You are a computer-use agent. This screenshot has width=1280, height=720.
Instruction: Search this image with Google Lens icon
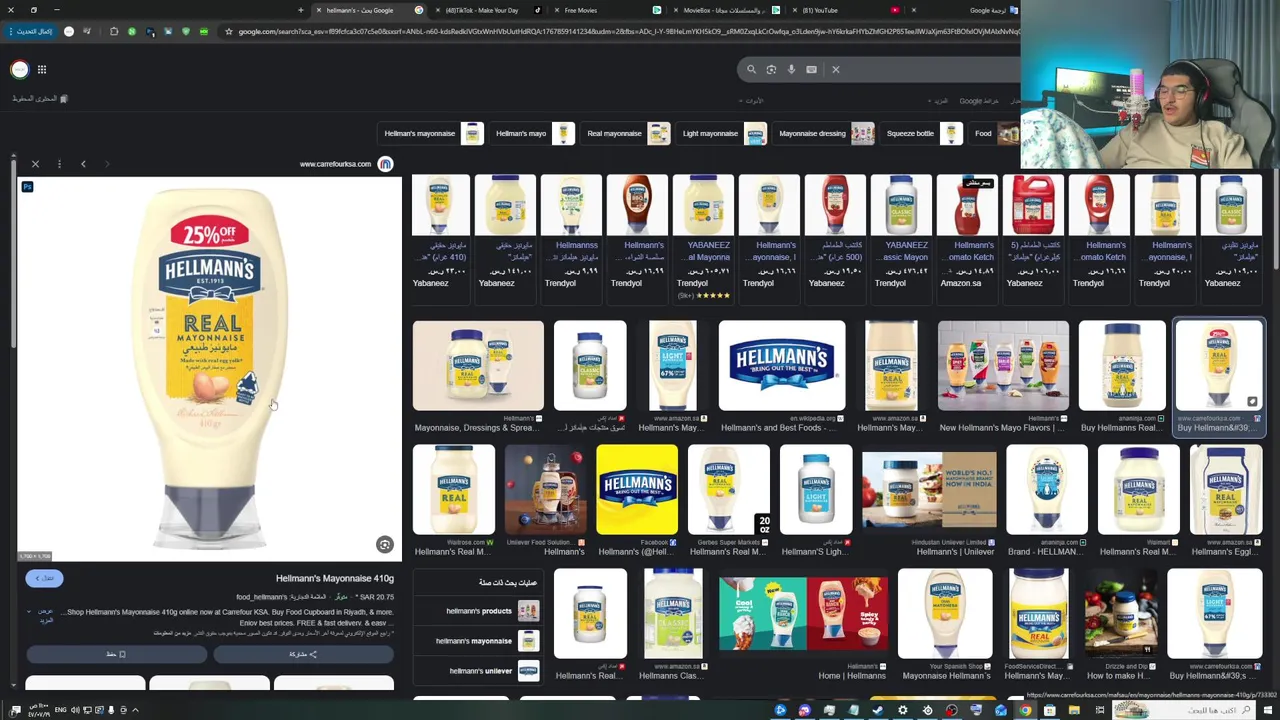(x=384, y=545)
